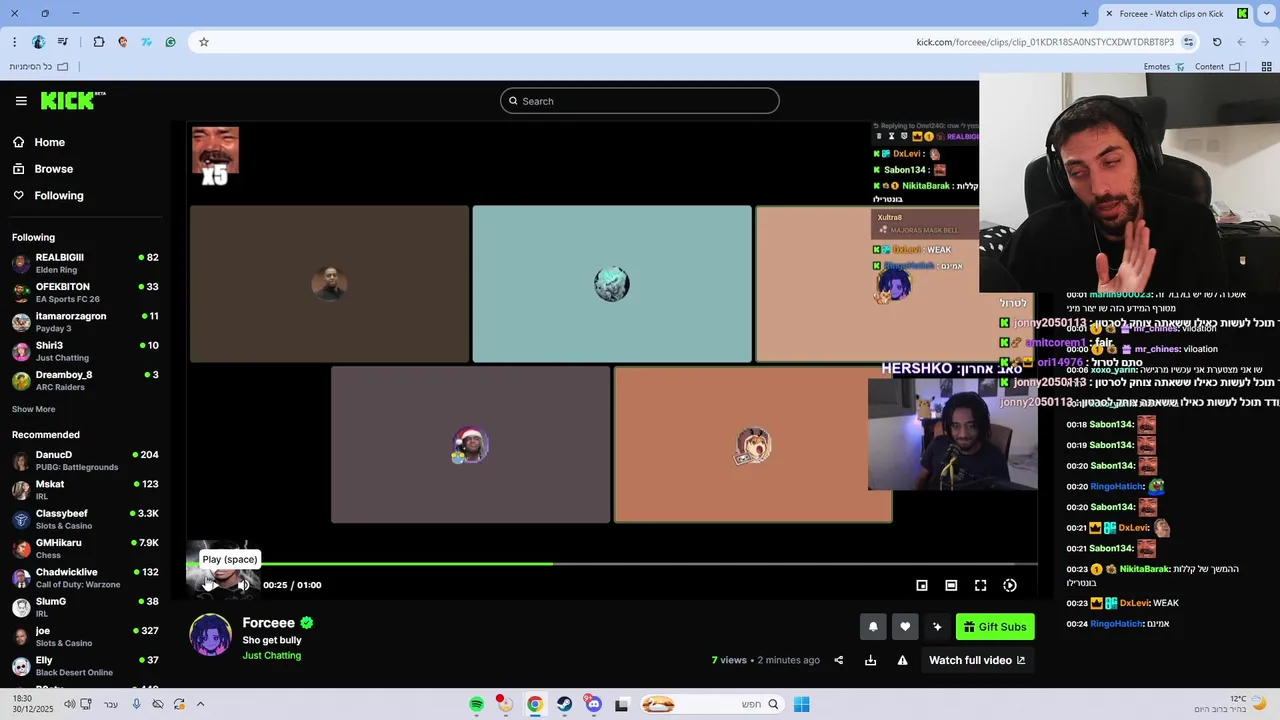Open the Emotes bookmark
The width and height of the screenshot is (1280, 720).
1164,67
